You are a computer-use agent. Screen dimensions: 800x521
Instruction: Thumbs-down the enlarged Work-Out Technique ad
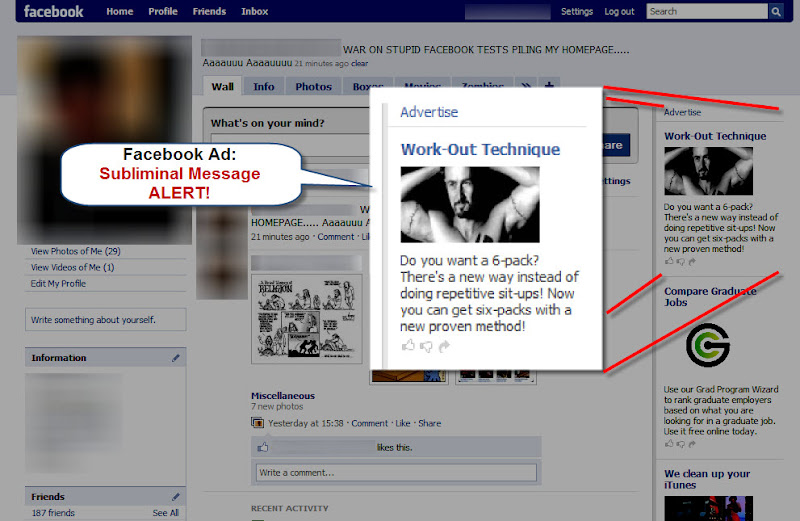(x=426, y=347)
